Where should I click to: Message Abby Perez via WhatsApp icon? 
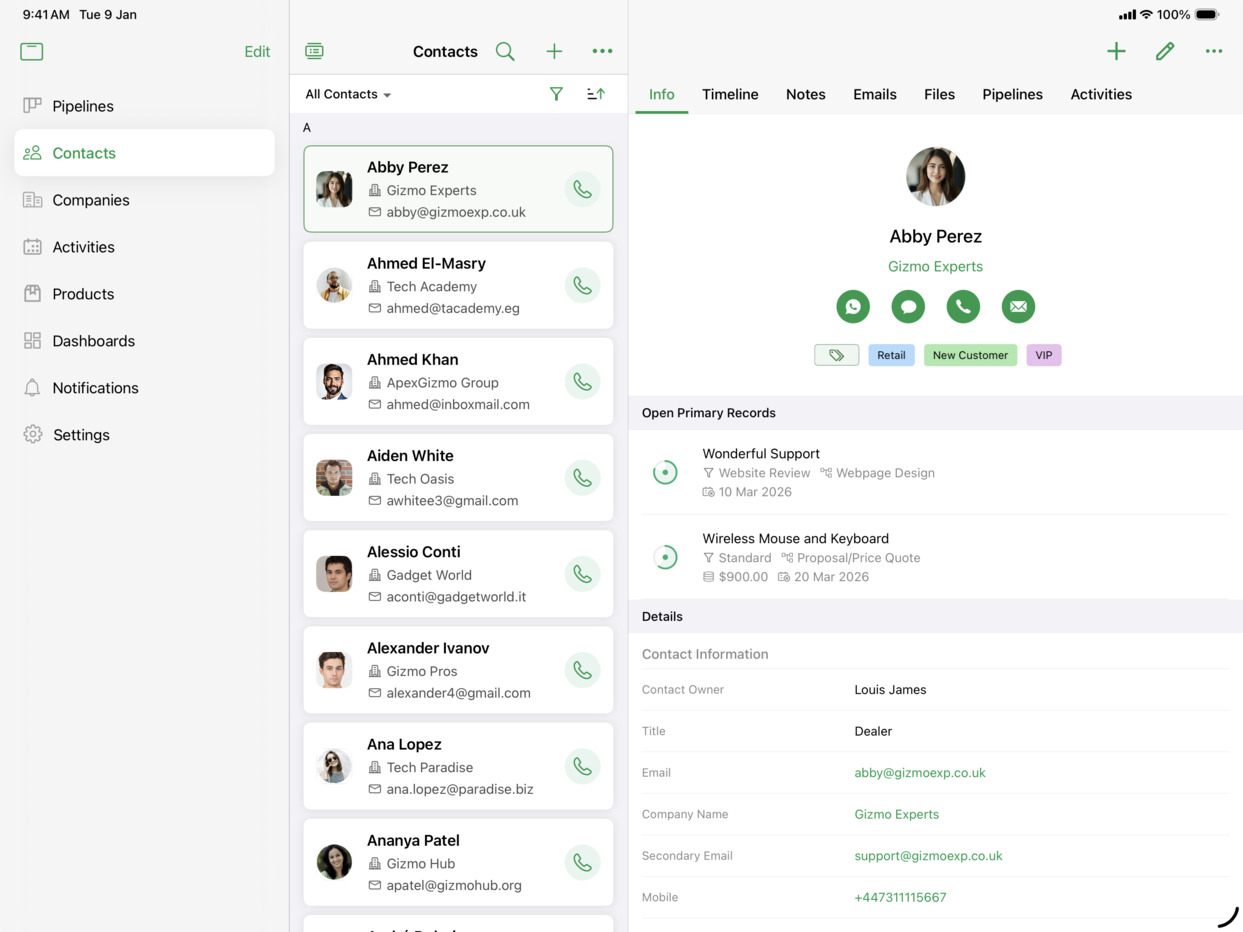coord(853,307)
